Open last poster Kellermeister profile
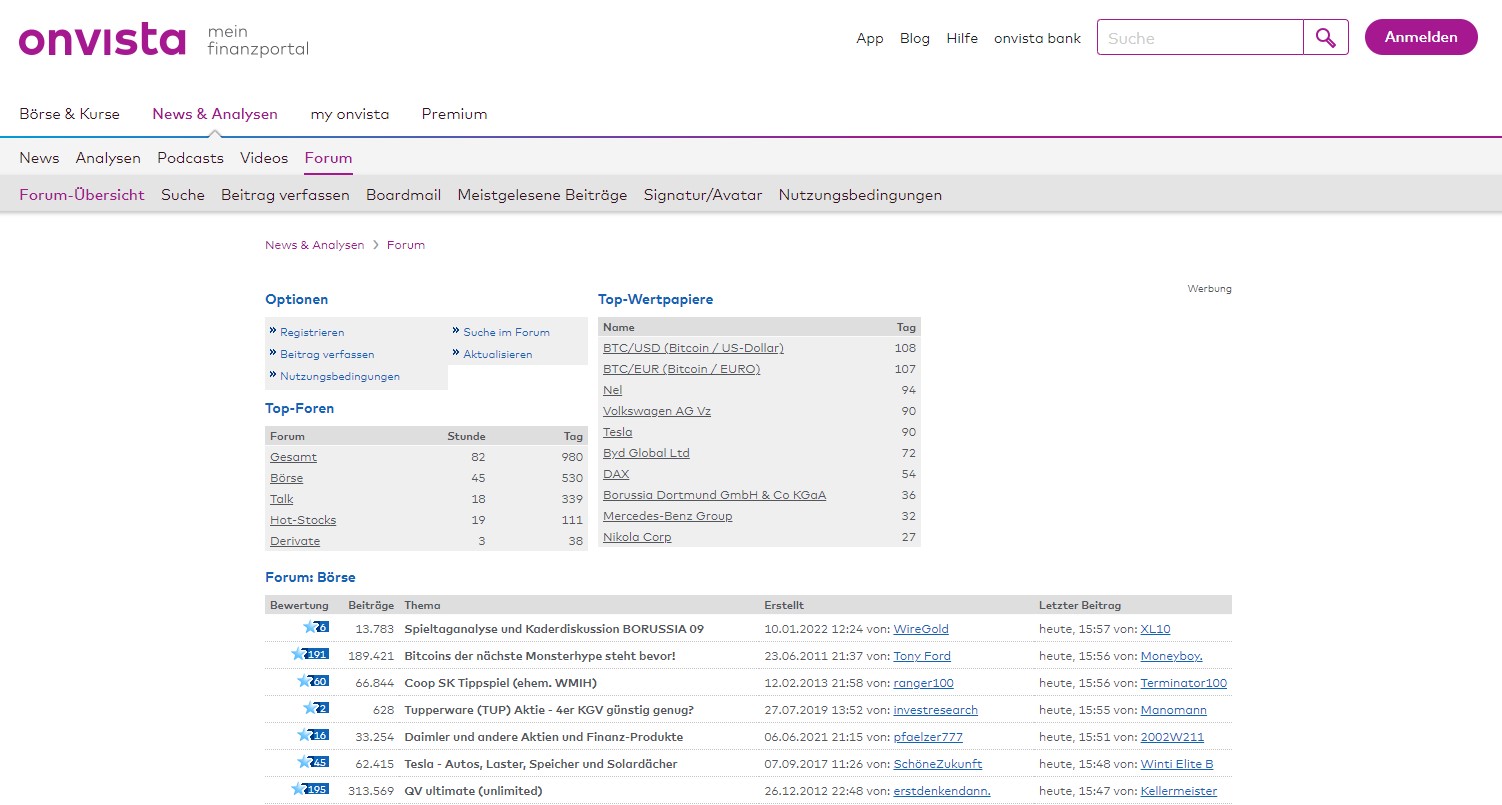 pyautogui.click(x=1179, y=791)
